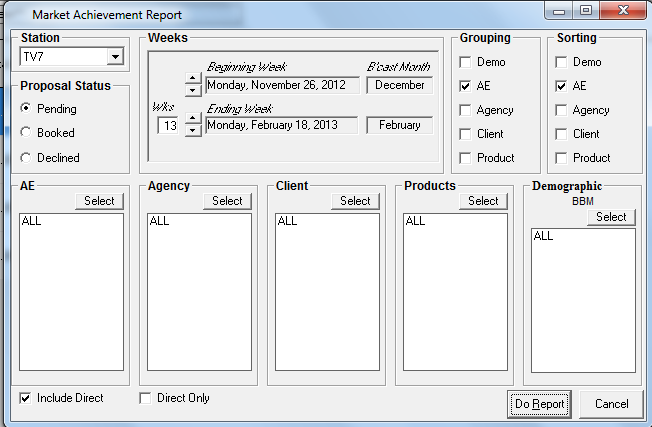Select the Pending proposal status
The image size is (652, 427).
[26, 109]
